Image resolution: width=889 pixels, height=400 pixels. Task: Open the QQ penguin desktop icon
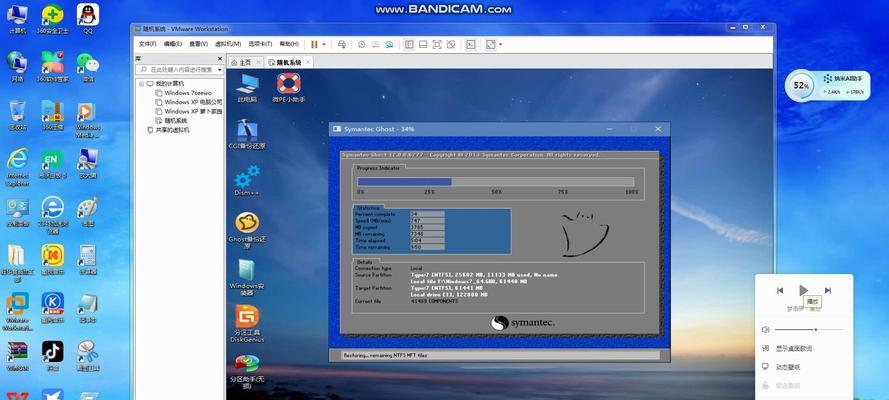88,19
